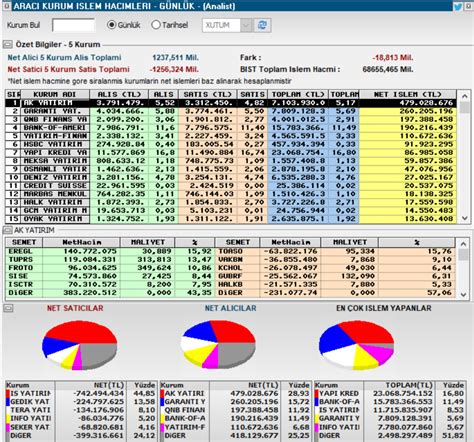
Task: Click the blue swatch beside GEDIK YAT
Action: point(8,402)
